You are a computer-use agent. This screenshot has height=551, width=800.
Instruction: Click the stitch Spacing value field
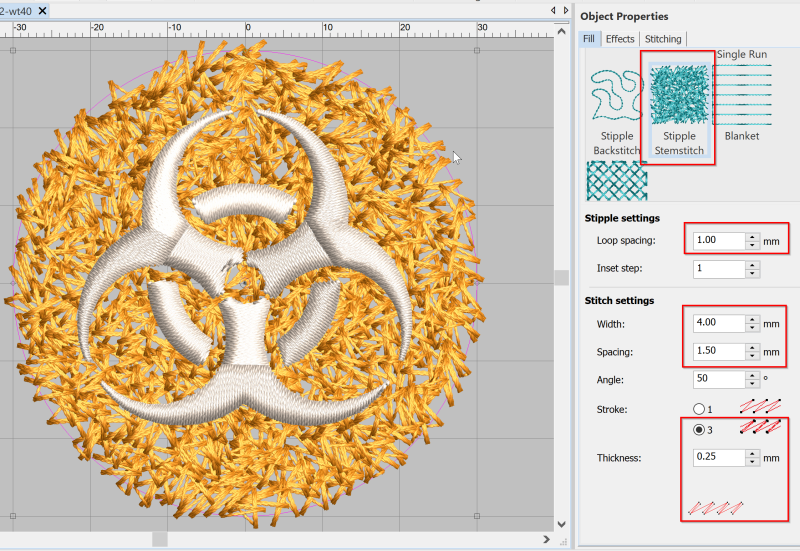[x=719, y=351]
